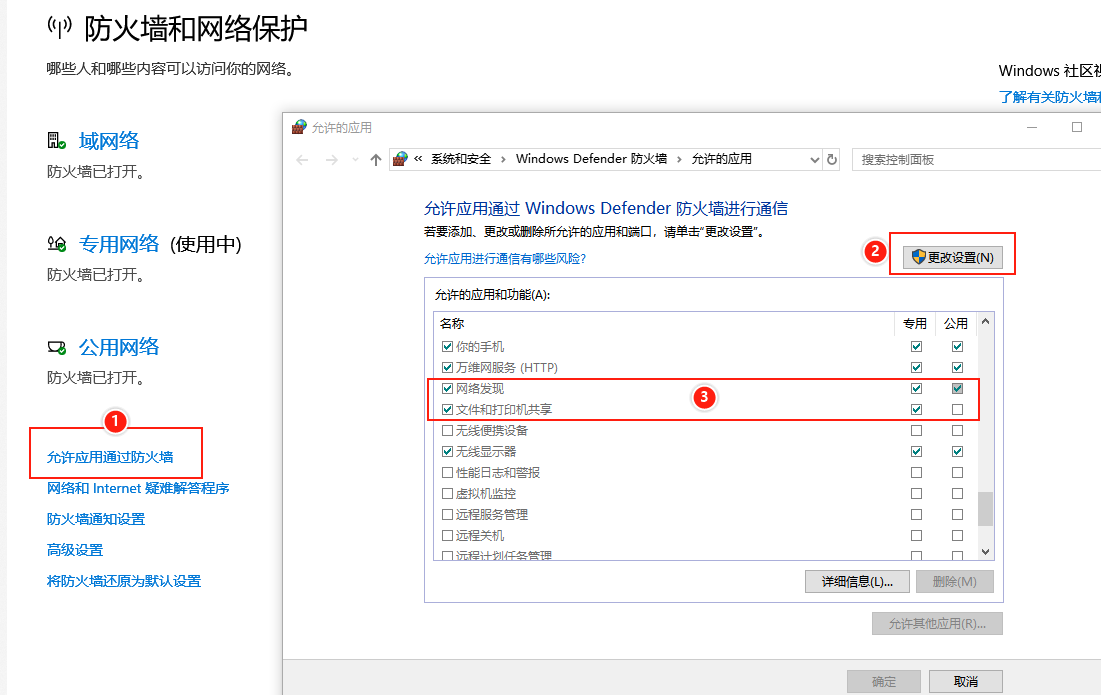
Task: Sort the list by the 名称 column
Action: pos(452,324)
